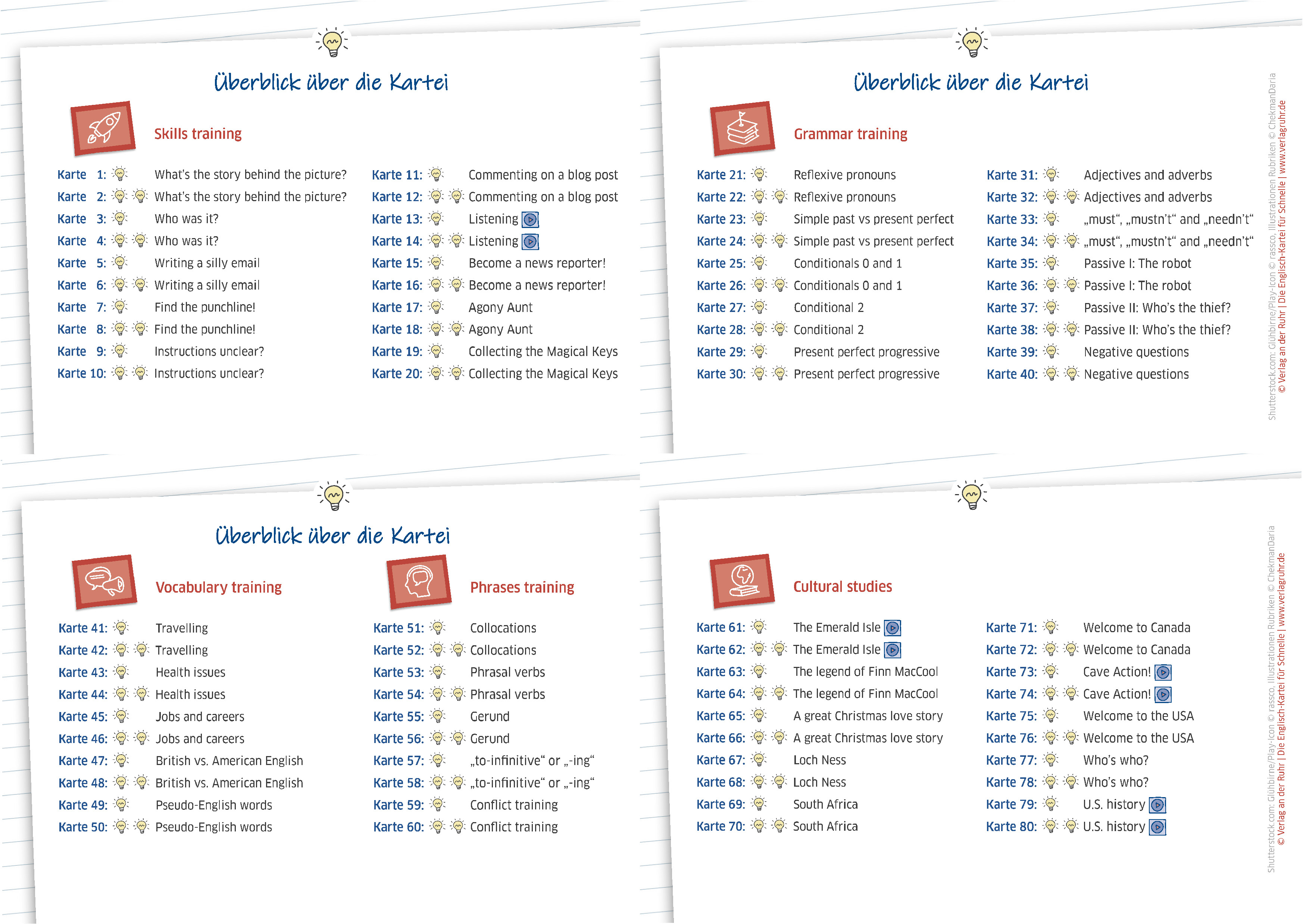
Task: Click the Skills training heading
Action: coord(198,134)
